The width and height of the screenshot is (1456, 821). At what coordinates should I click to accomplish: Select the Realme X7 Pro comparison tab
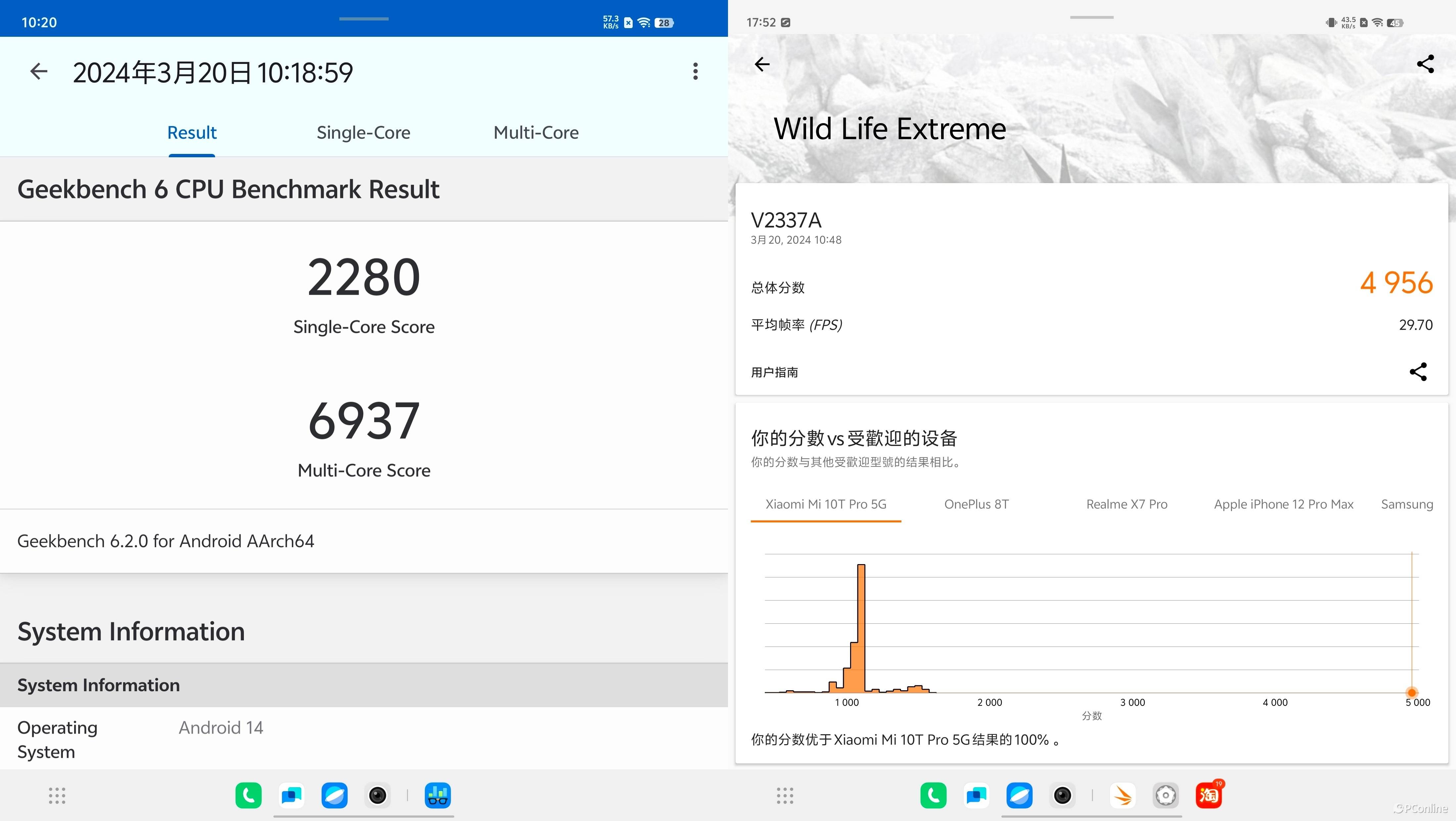(x=1126, y=505)
